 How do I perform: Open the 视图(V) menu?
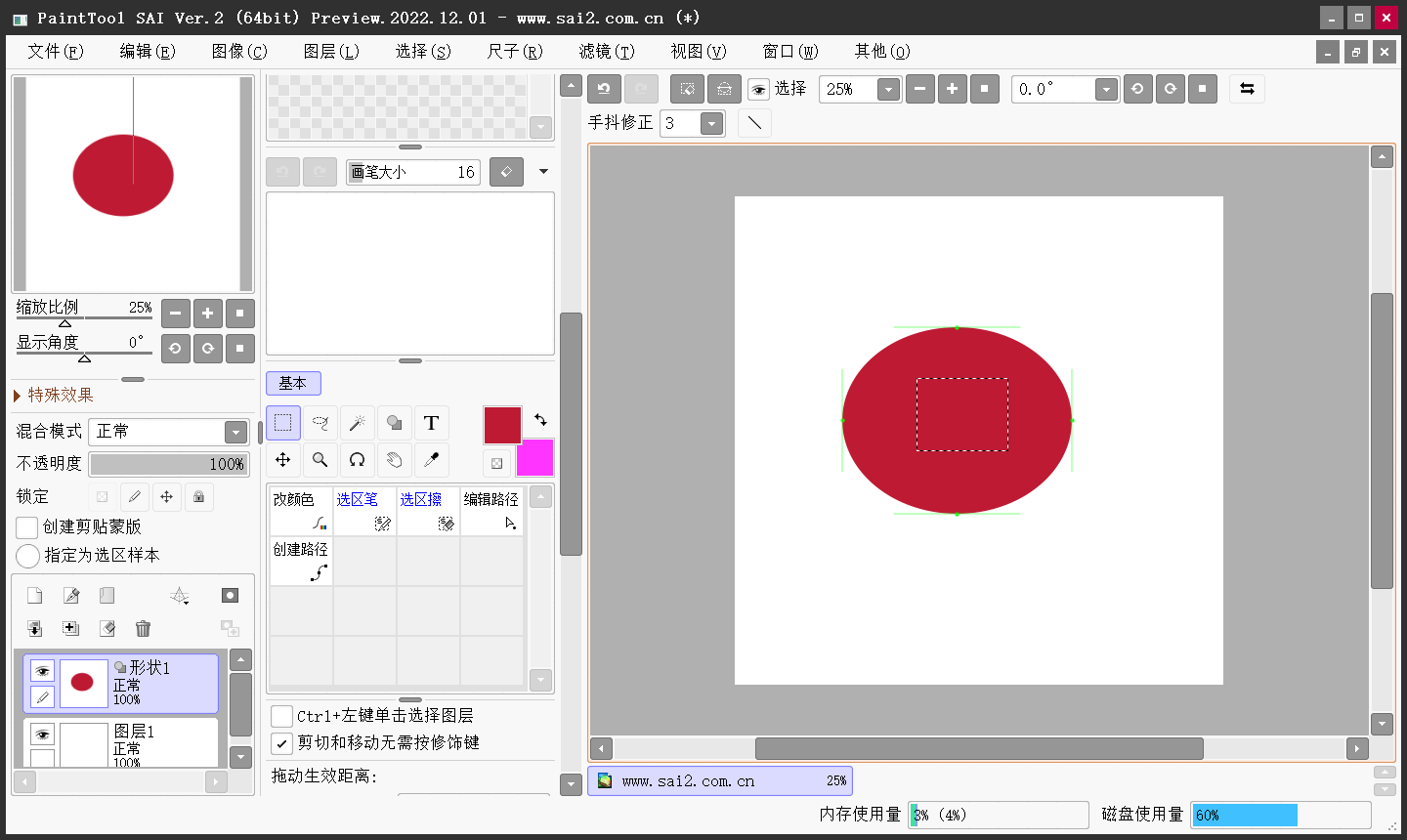699,51
